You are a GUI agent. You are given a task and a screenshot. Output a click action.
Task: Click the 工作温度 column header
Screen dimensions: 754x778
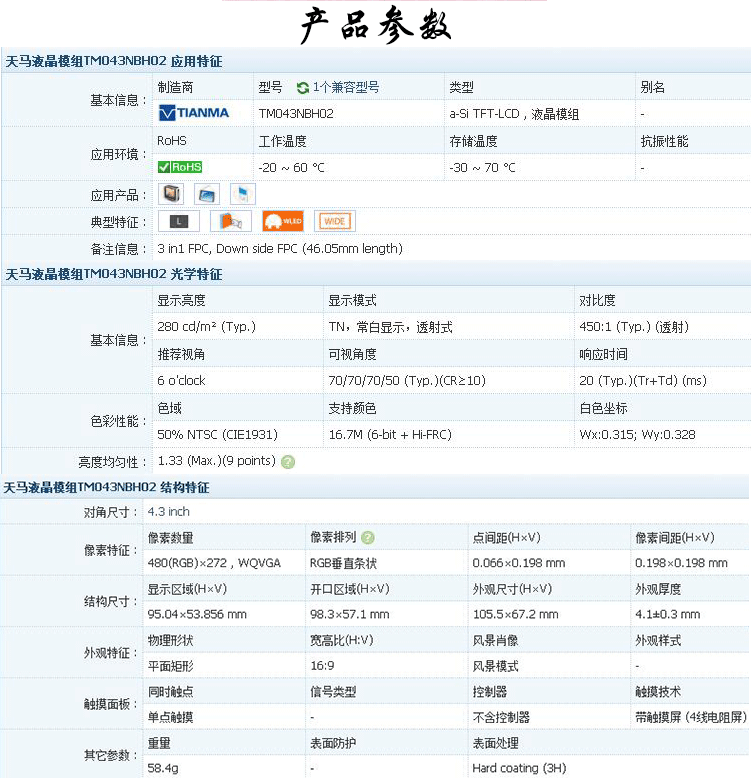pos(282,141)
